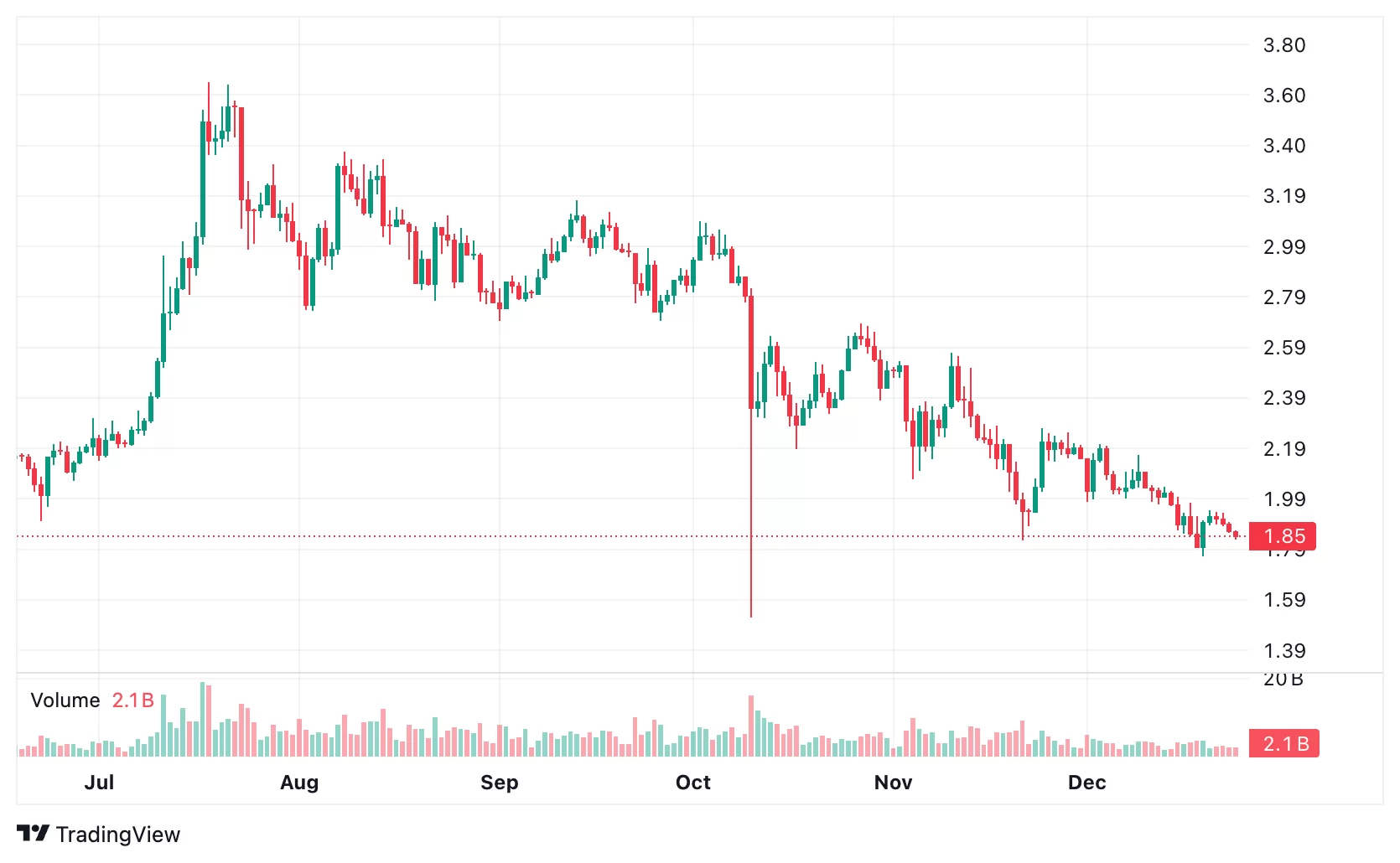This screenshot has height=863, width=1400.
Task: Click the Volume indicator label
Action: coord(65,700)
